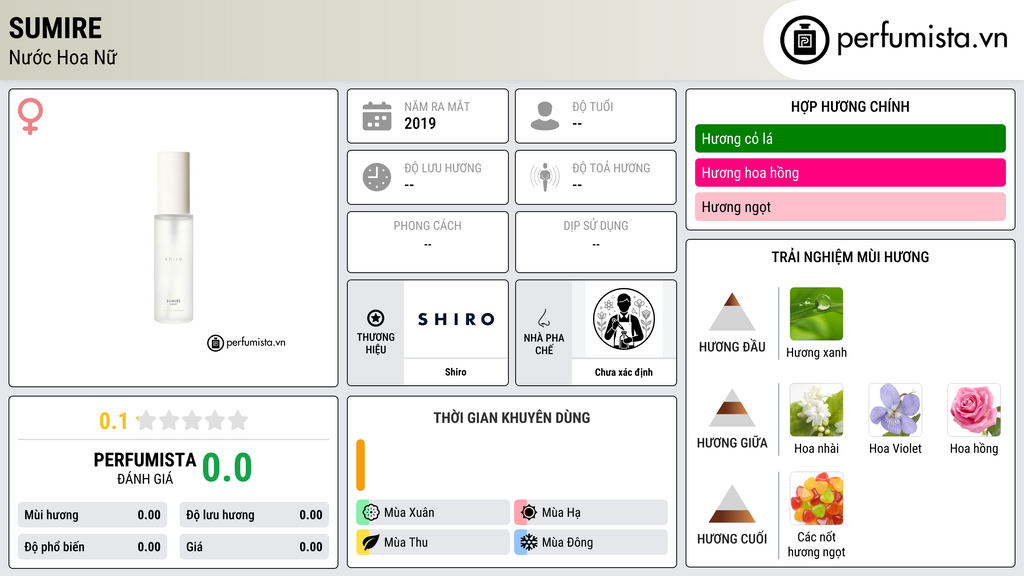
Task: Click the Thời Gian Khuyên Dùng heading
Action: point(512,418)
